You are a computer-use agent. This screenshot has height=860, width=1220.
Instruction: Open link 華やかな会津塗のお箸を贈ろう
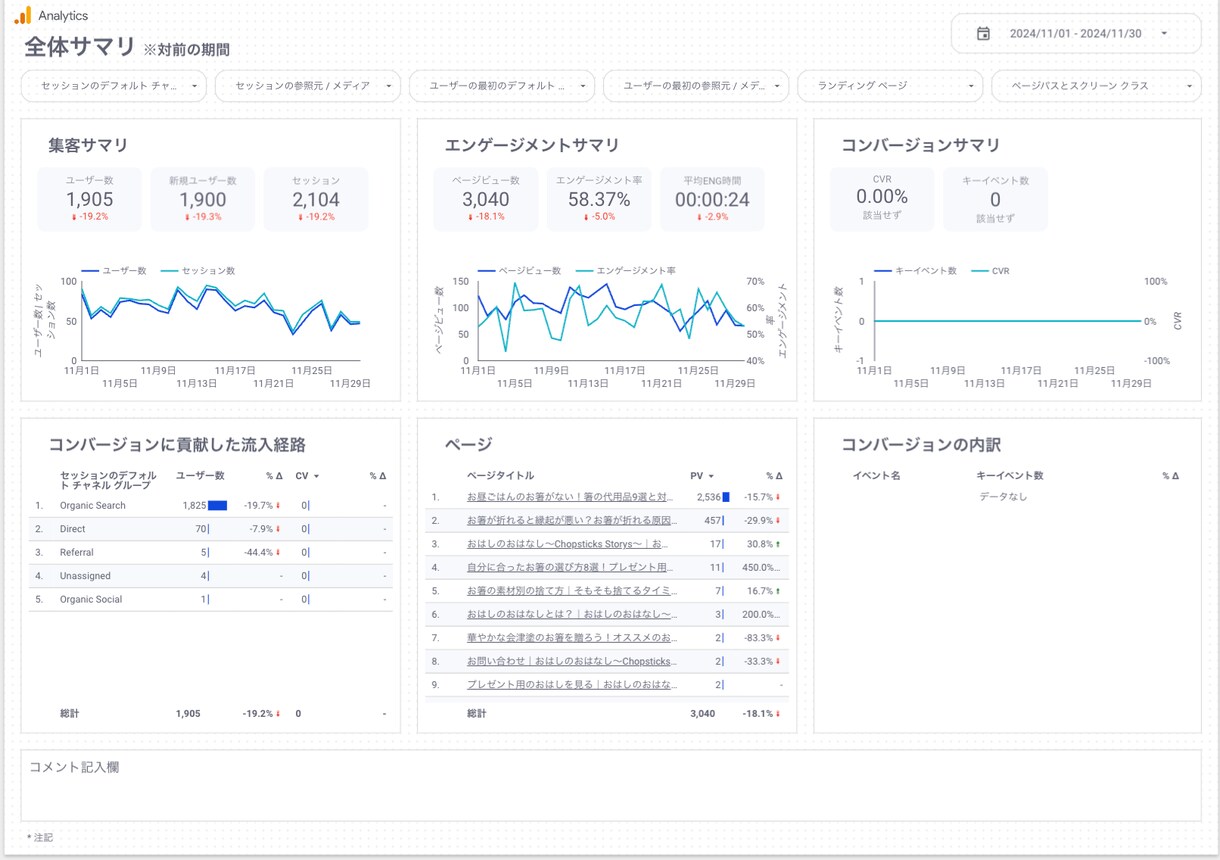[572, 638]
